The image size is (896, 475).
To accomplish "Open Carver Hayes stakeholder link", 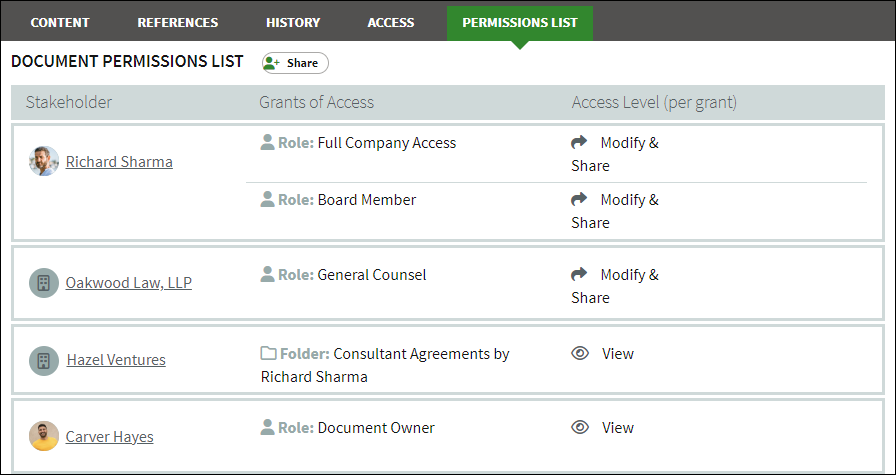I will (110, 437).
